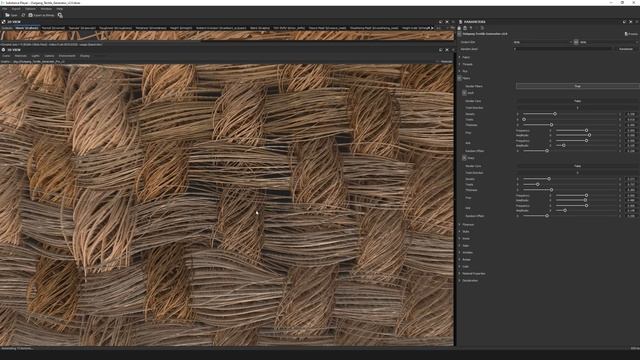Screen dimensions: 640x360
Task: Open the 3D View Environment menu
Action: click(x=67, y=56)
